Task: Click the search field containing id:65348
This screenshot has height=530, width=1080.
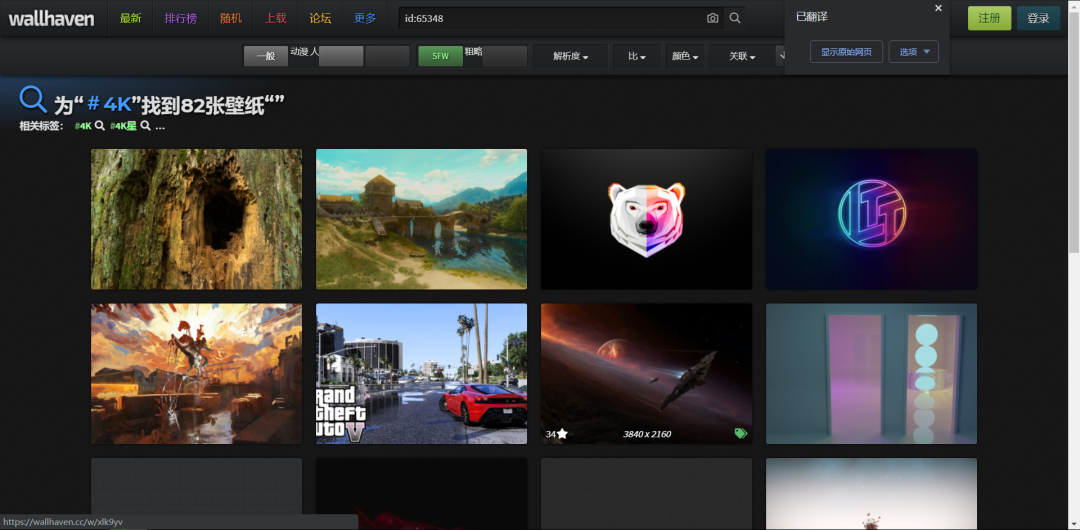Action: (x=551, y=19)
